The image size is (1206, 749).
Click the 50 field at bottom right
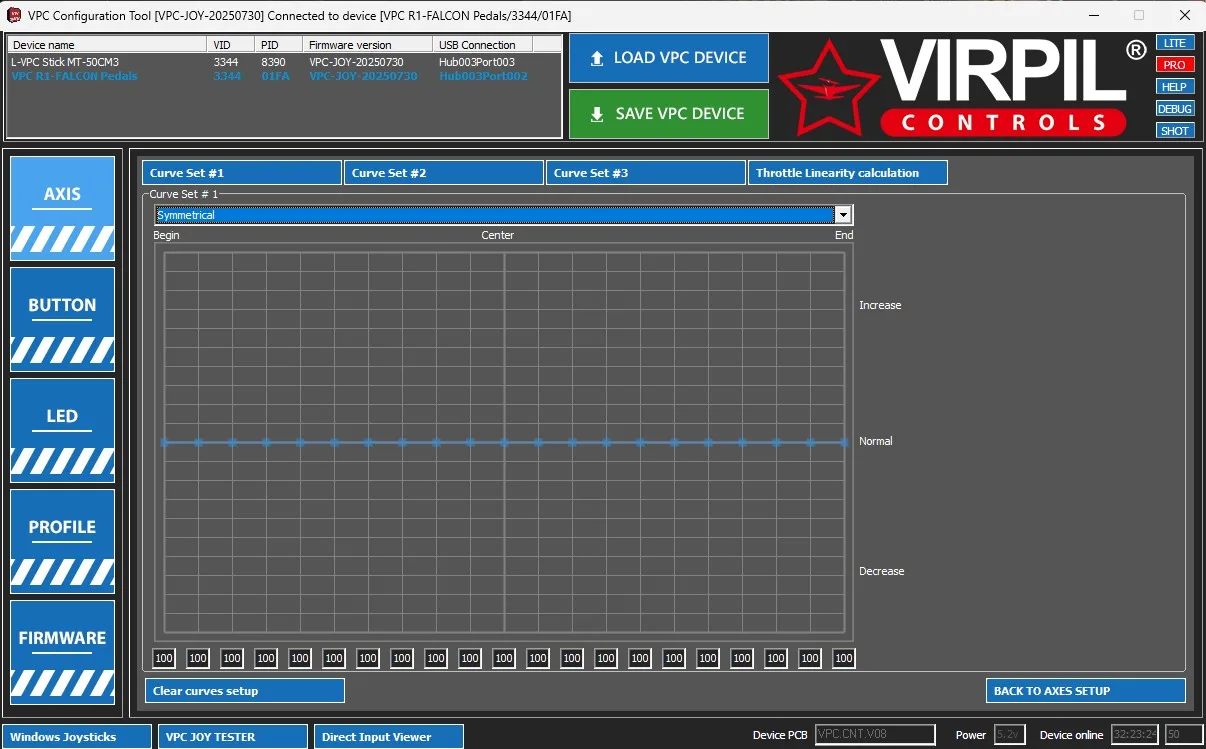[1185, 735]
